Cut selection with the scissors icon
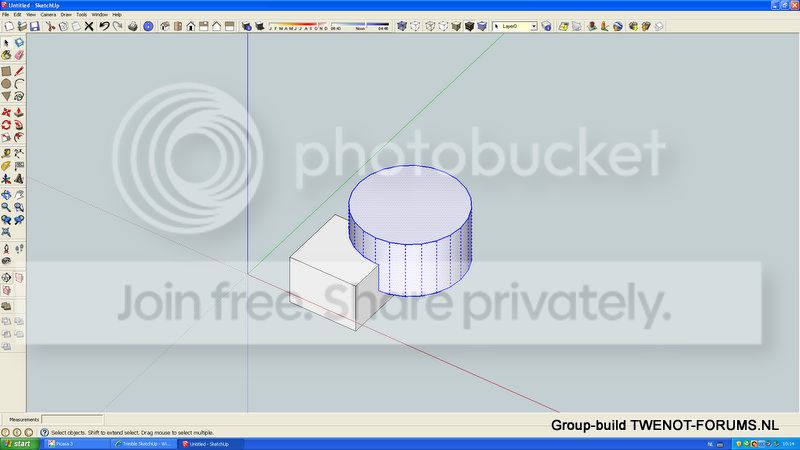 50,26
